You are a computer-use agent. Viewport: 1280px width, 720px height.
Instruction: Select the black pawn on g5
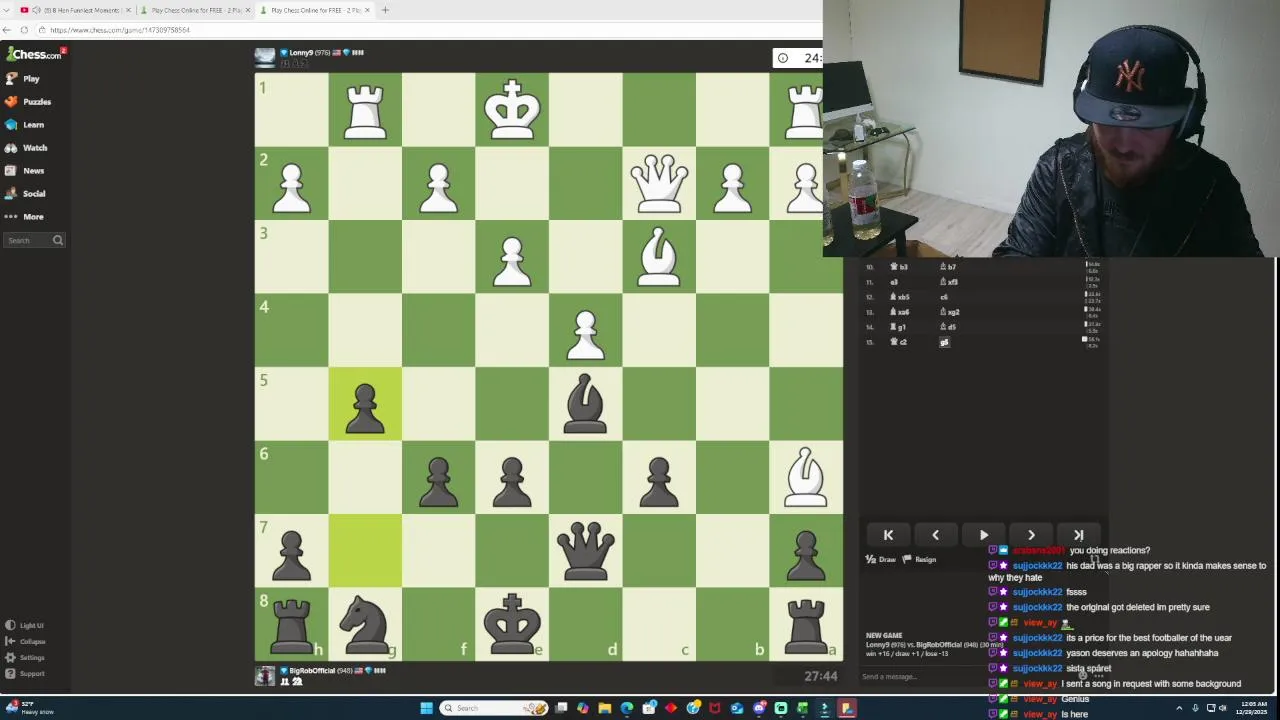tap(365, 404)
